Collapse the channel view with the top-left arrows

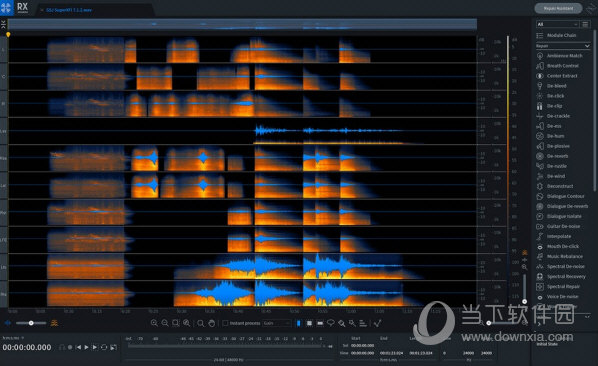click(x=3, y=24)
